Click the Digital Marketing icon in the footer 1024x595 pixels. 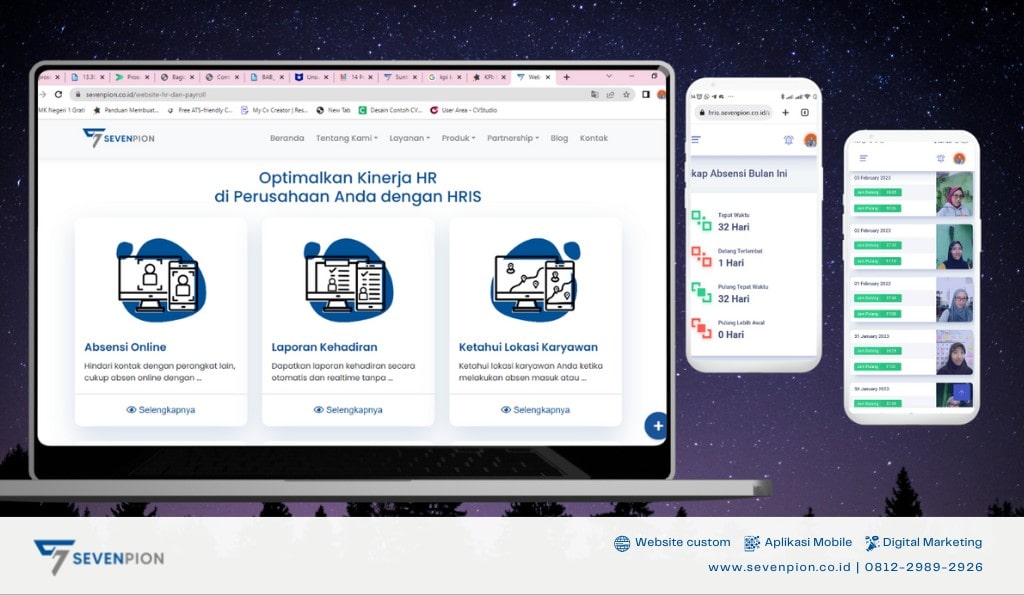[872, 543]
